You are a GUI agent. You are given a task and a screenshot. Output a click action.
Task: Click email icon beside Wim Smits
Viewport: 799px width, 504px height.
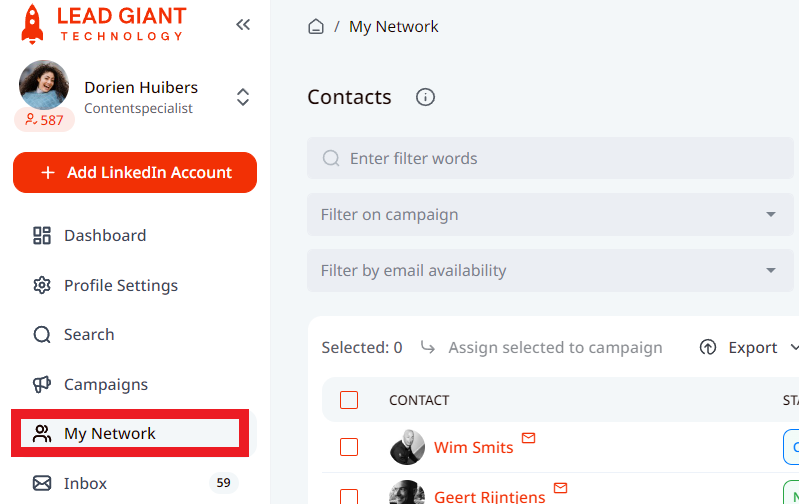(x=528, y=438)
